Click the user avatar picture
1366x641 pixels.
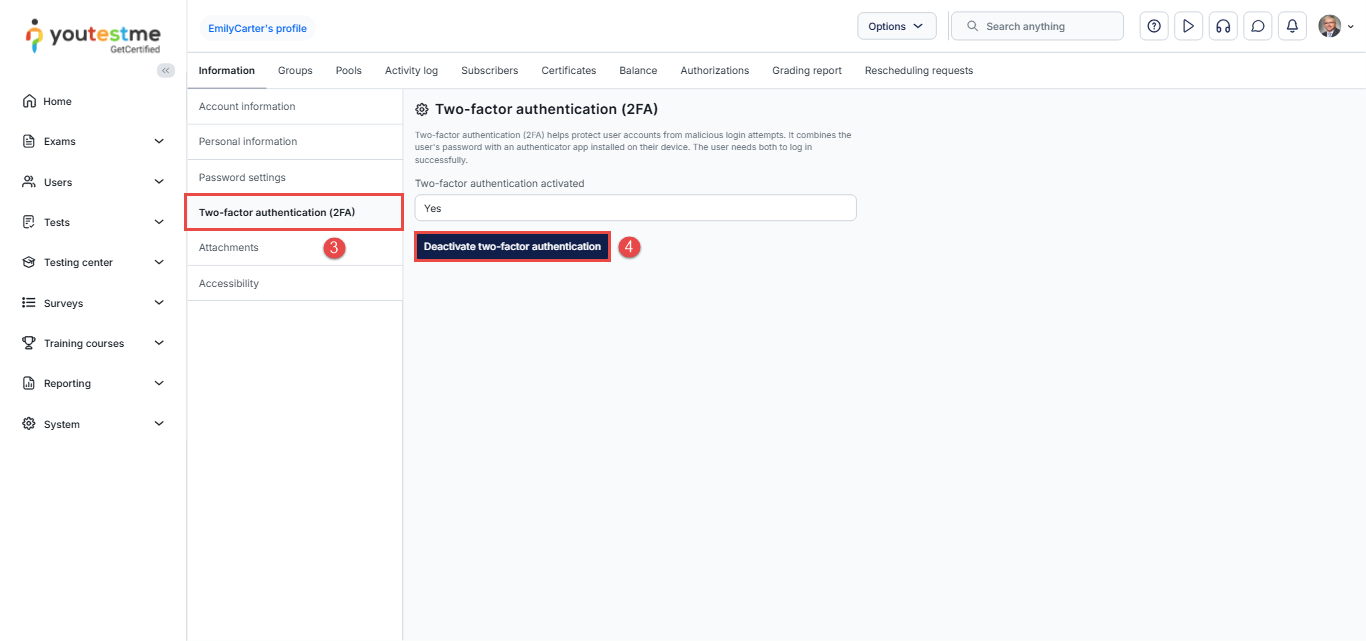(1329, 27)
